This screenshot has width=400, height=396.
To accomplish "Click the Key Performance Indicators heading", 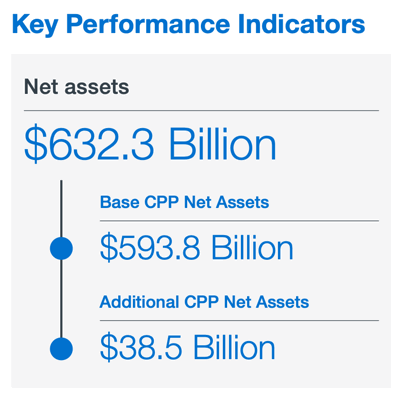I will (x=189, y=24).
